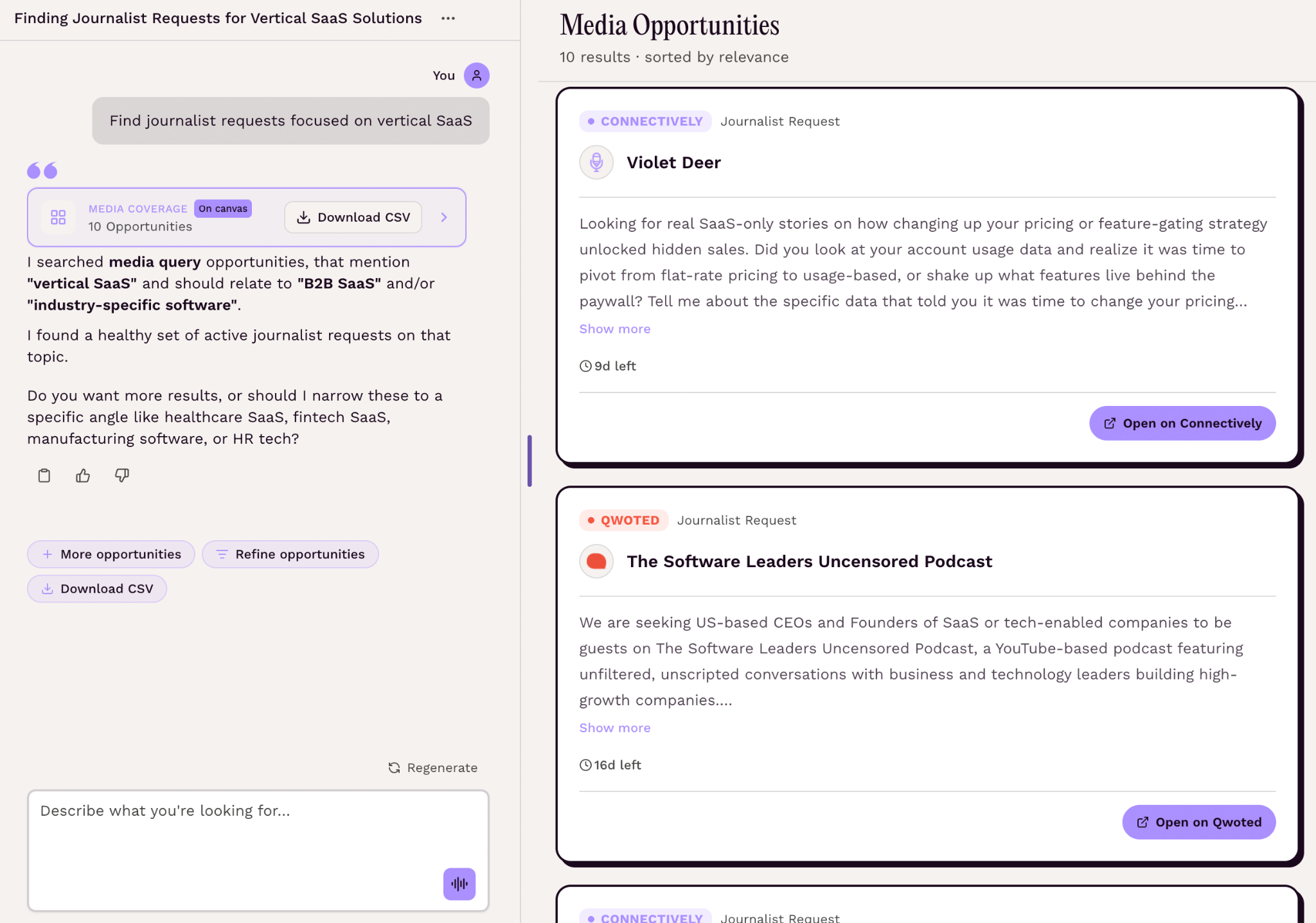
Task: Give thumbs down to the response
Action: coord(122,475)
